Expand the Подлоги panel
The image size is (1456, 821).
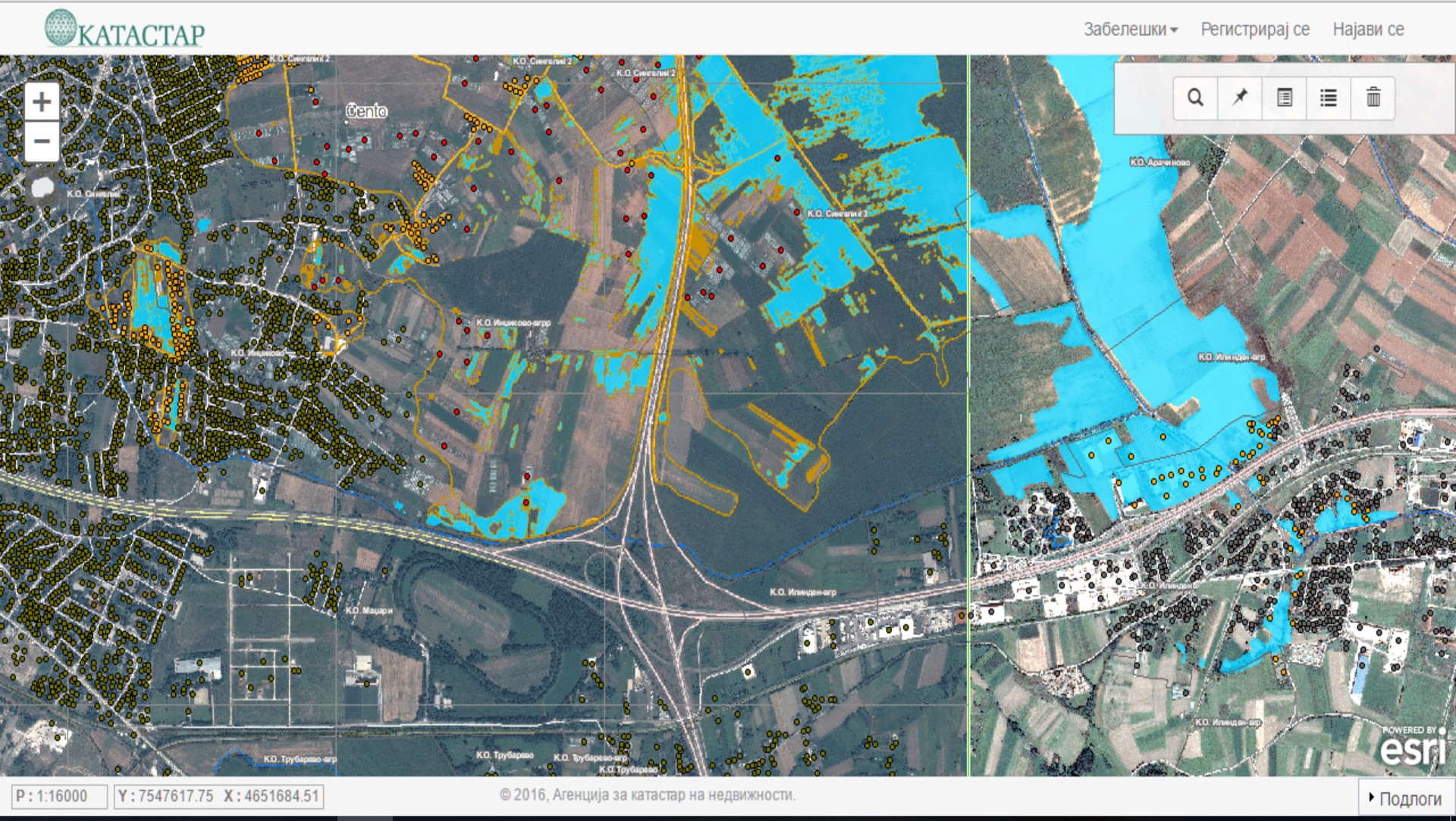(x=1405, y=798)
